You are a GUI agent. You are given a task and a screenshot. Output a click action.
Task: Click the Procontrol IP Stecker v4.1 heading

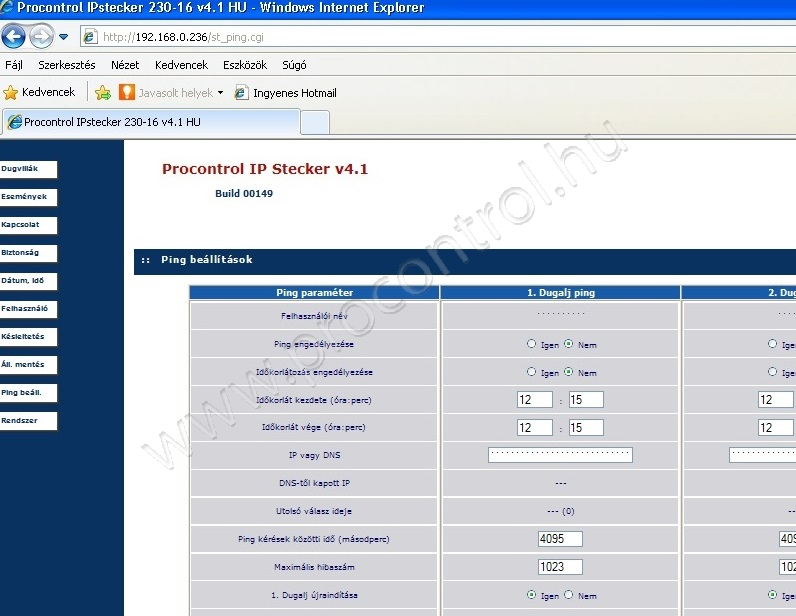tap(265, 169)
